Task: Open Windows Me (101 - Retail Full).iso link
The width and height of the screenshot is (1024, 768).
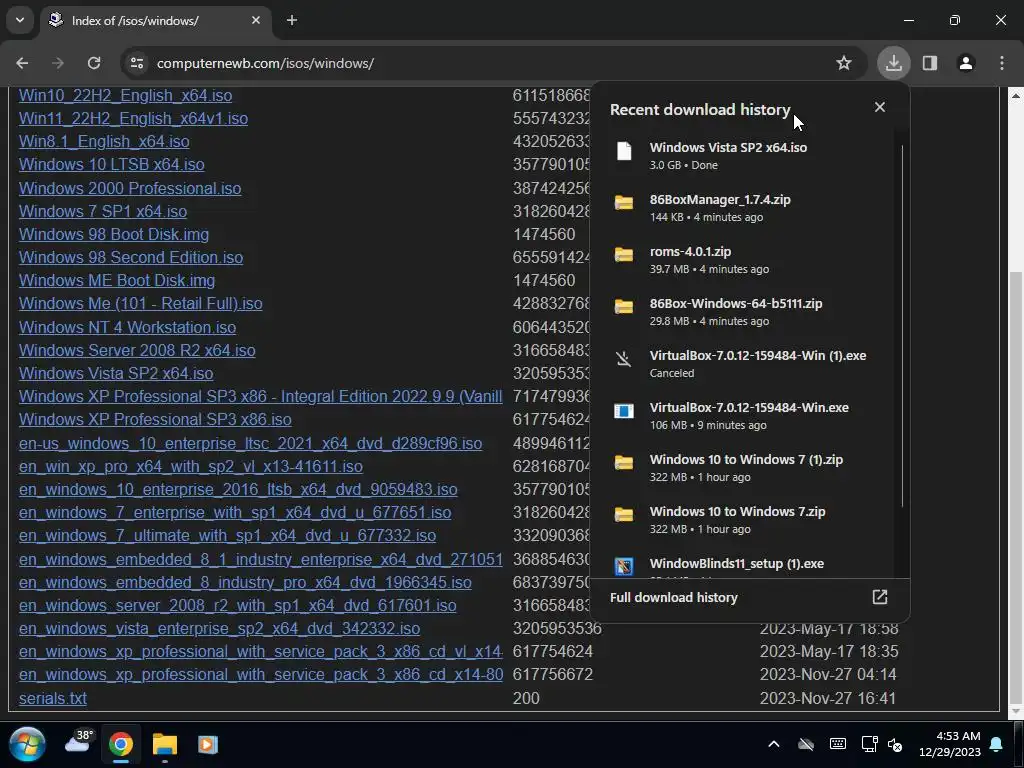Action: coord(140,303)
